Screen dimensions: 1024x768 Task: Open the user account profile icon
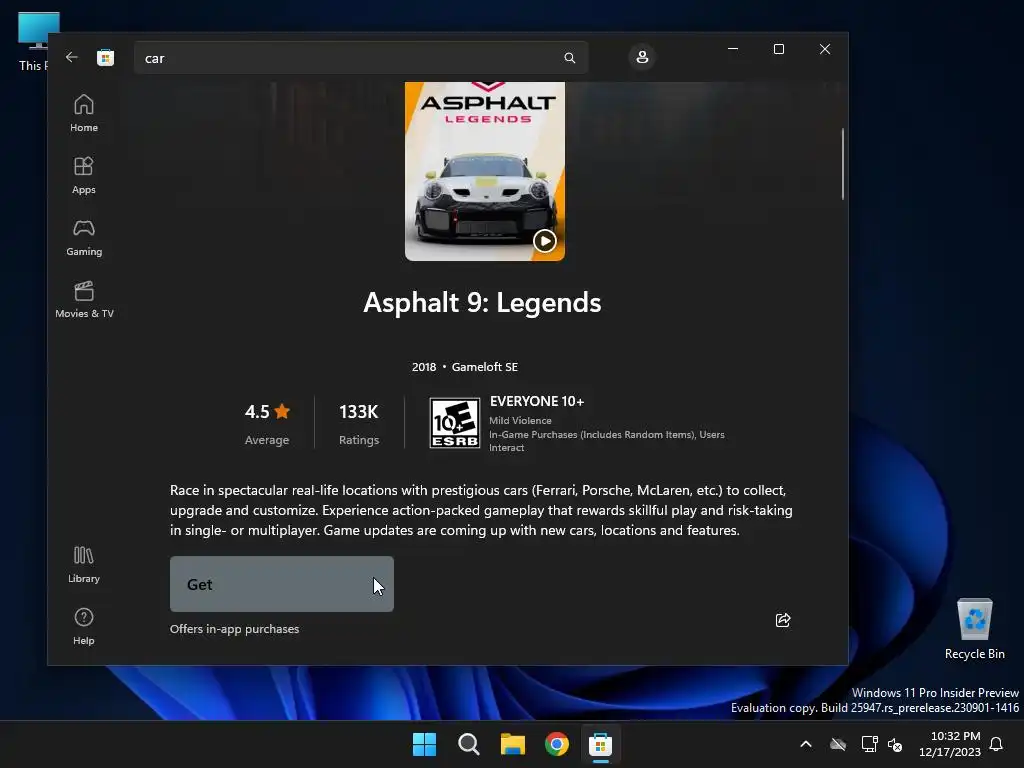click(642, 57)
